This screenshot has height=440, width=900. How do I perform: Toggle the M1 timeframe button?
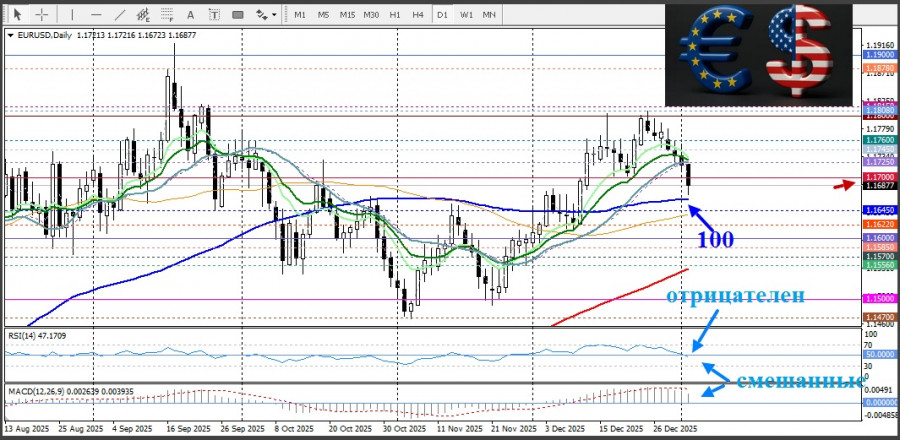(300, 15)
